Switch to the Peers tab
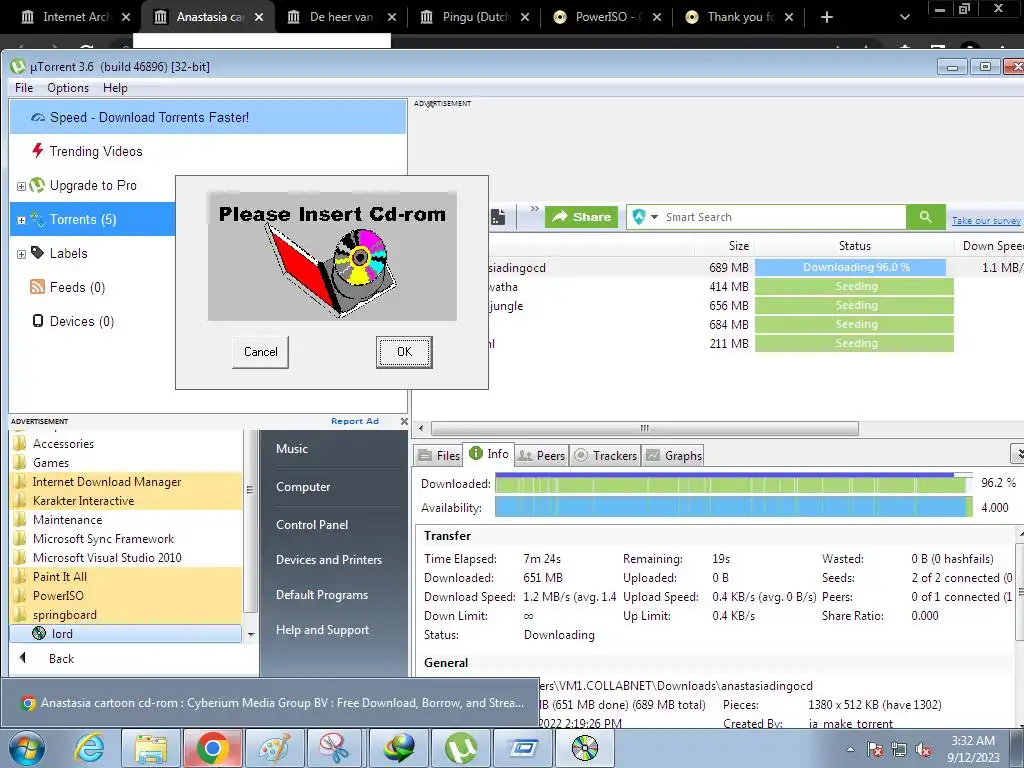1024x768 pixels. 541,455
